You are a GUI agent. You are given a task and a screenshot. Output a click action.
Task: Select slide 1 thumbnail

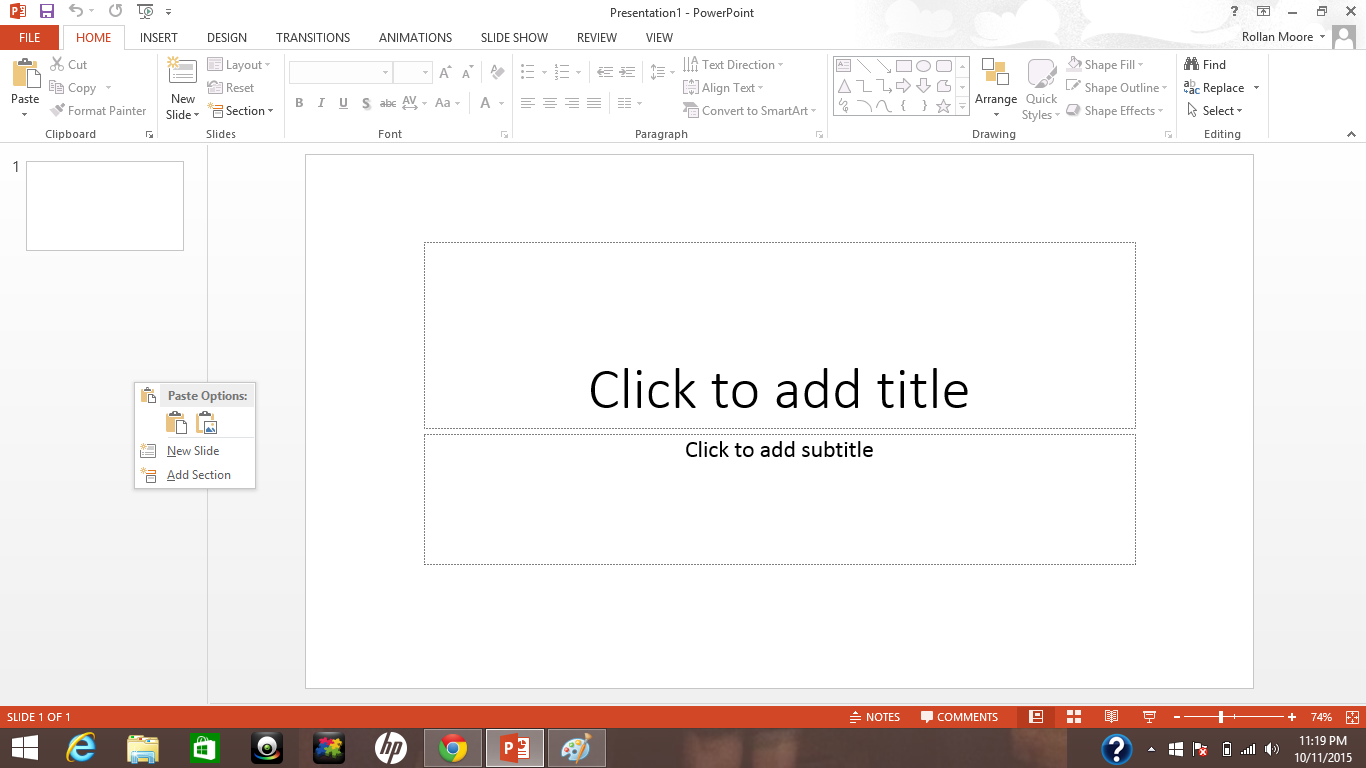[x=105, y=206]
